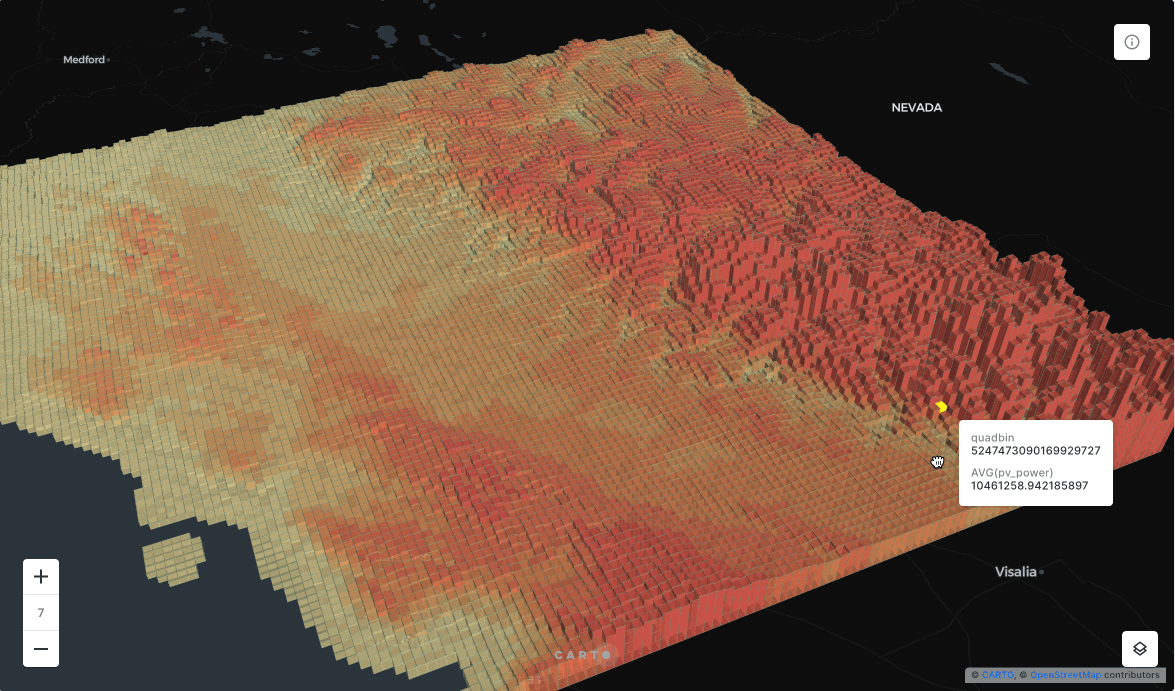
Task: Click the CARTO watermark logo
Action: (x=583, y=655)
